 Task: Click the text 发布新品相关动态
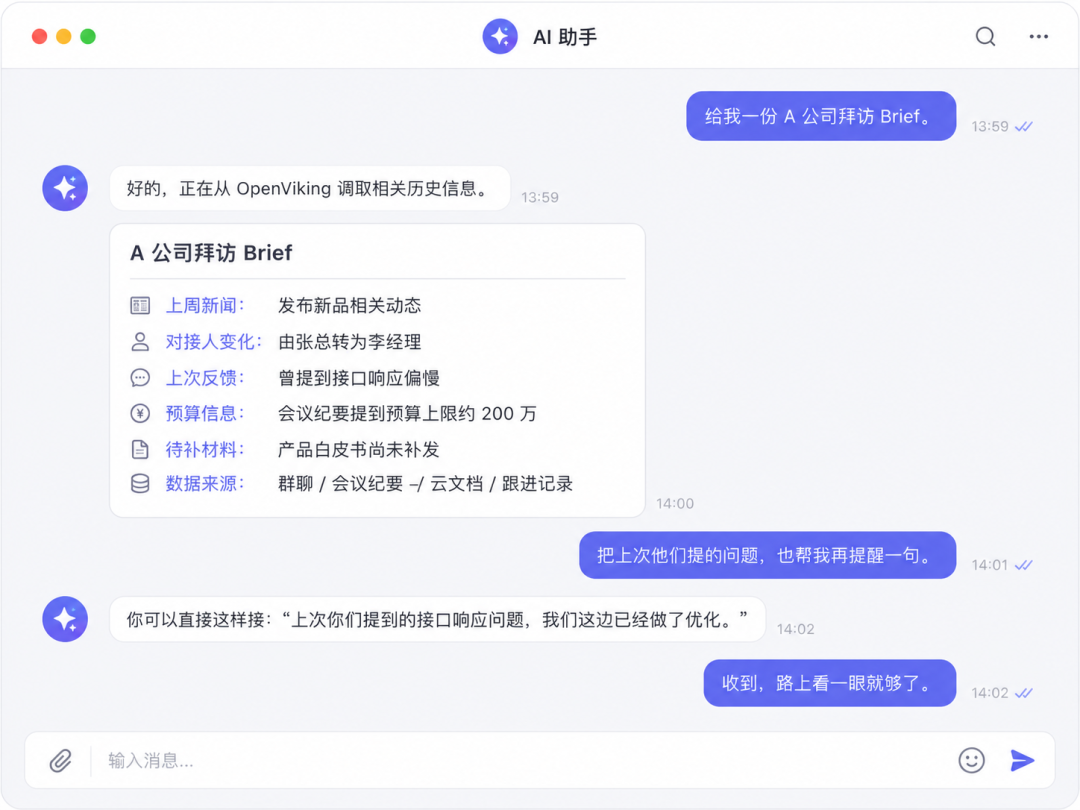coord(349,305)
